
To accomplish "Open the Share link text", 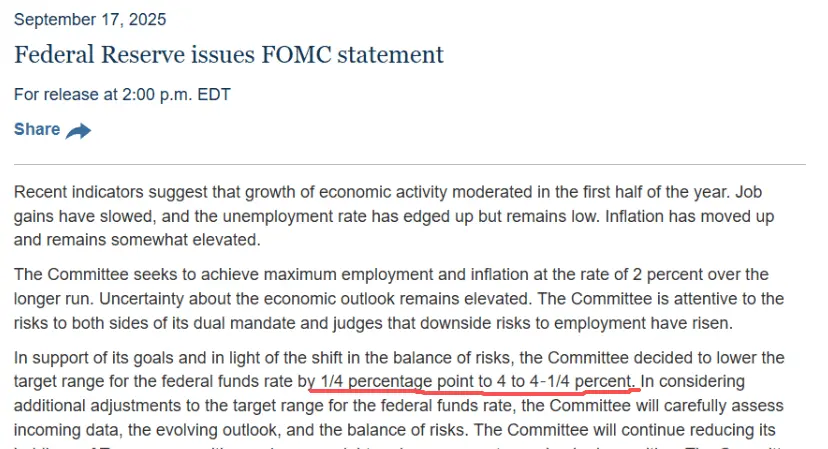I will click(x=37, y=129).
